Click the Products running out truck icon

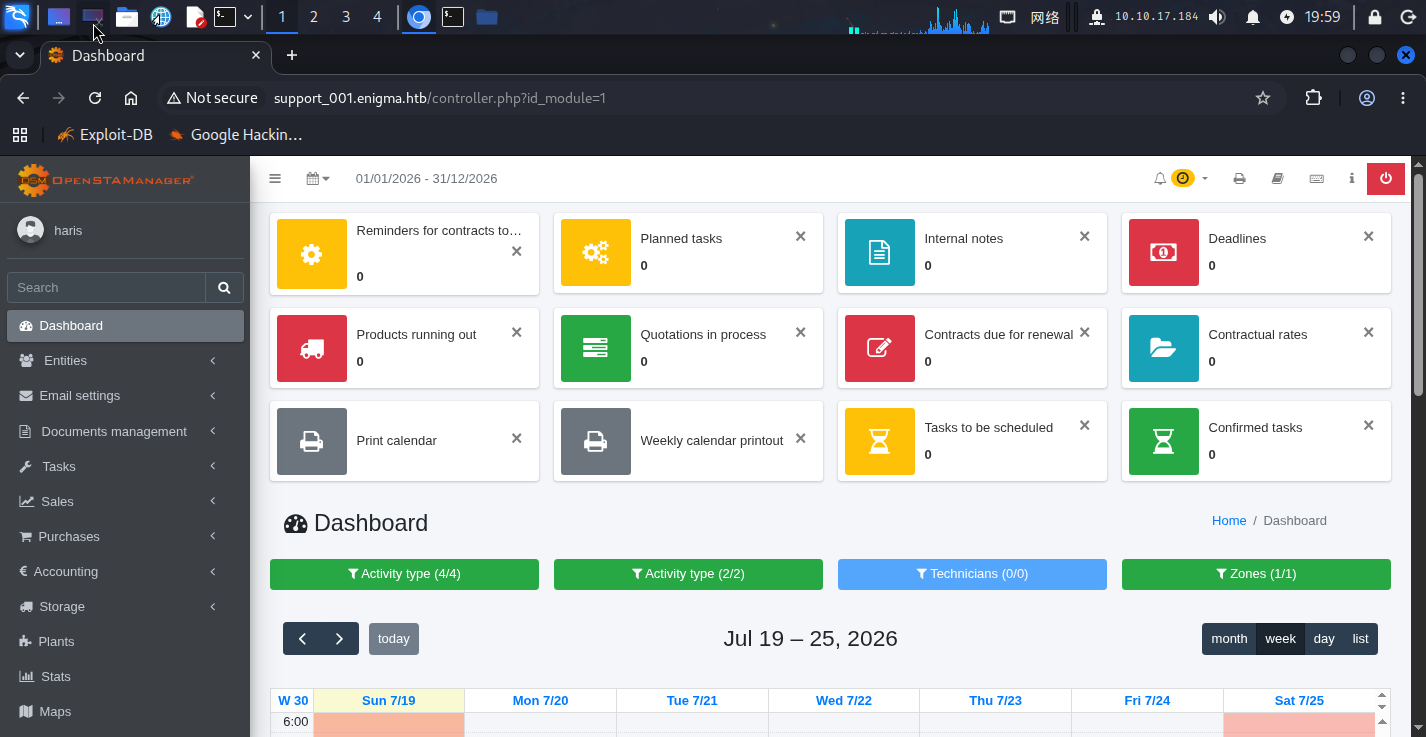tap(312, 348)
